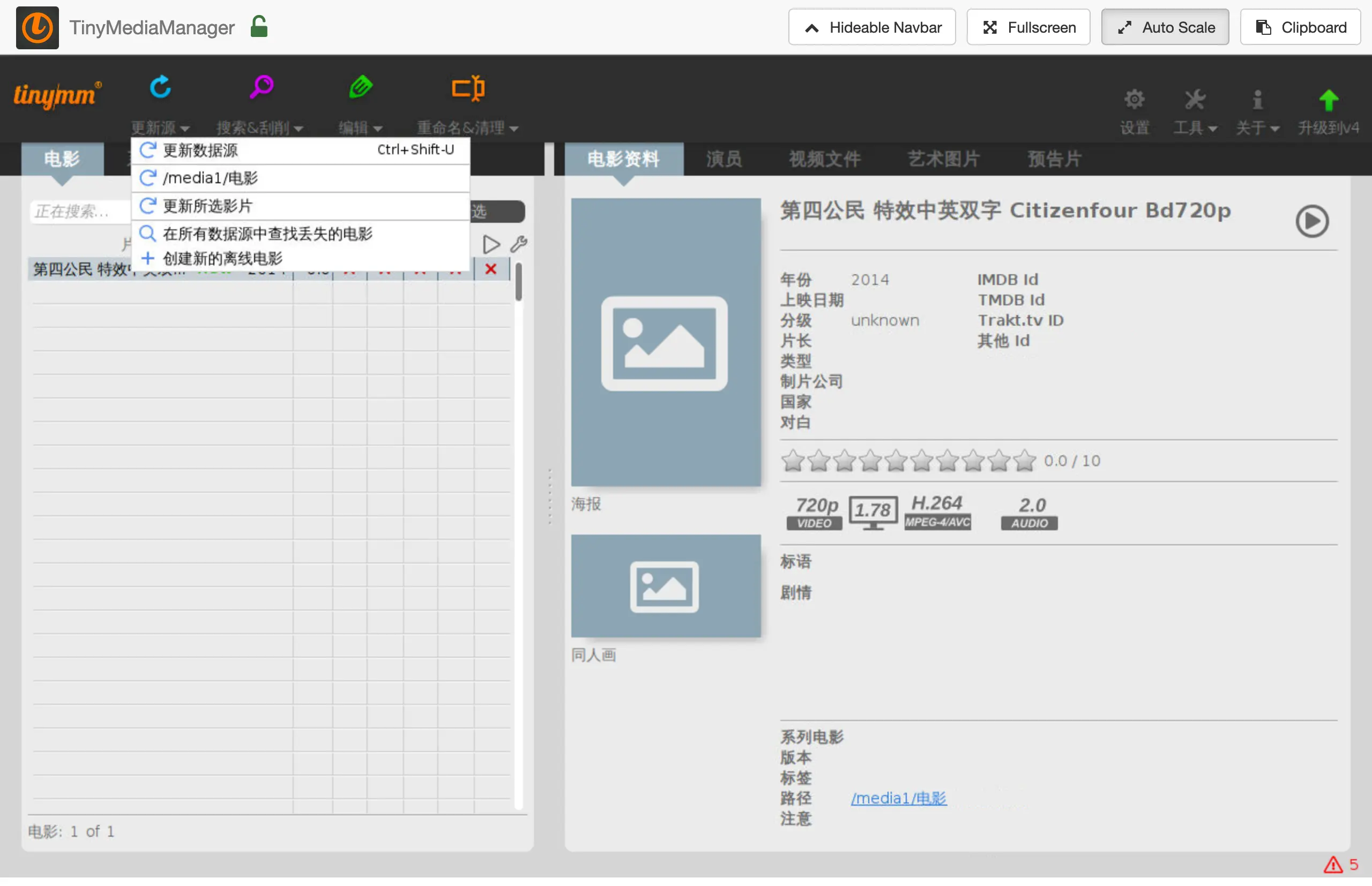This screenshot has width=1372, height=886.
Task: Open 设置 settings gear
Action: [x=1135, y=100]
